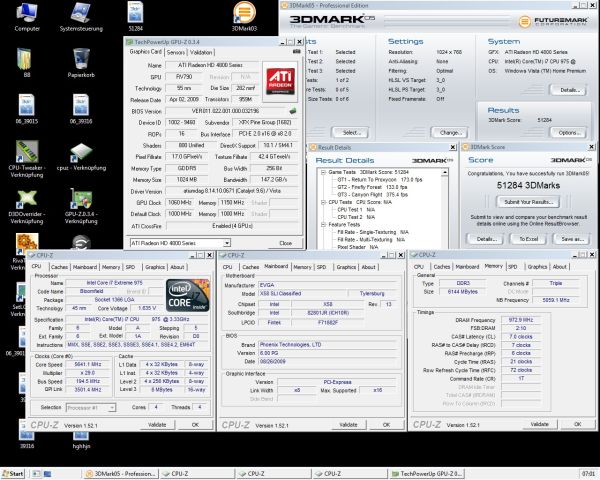Open the hghhjn desktop file icon
Screen dimensions: 600x480
(x=81, y=439)
